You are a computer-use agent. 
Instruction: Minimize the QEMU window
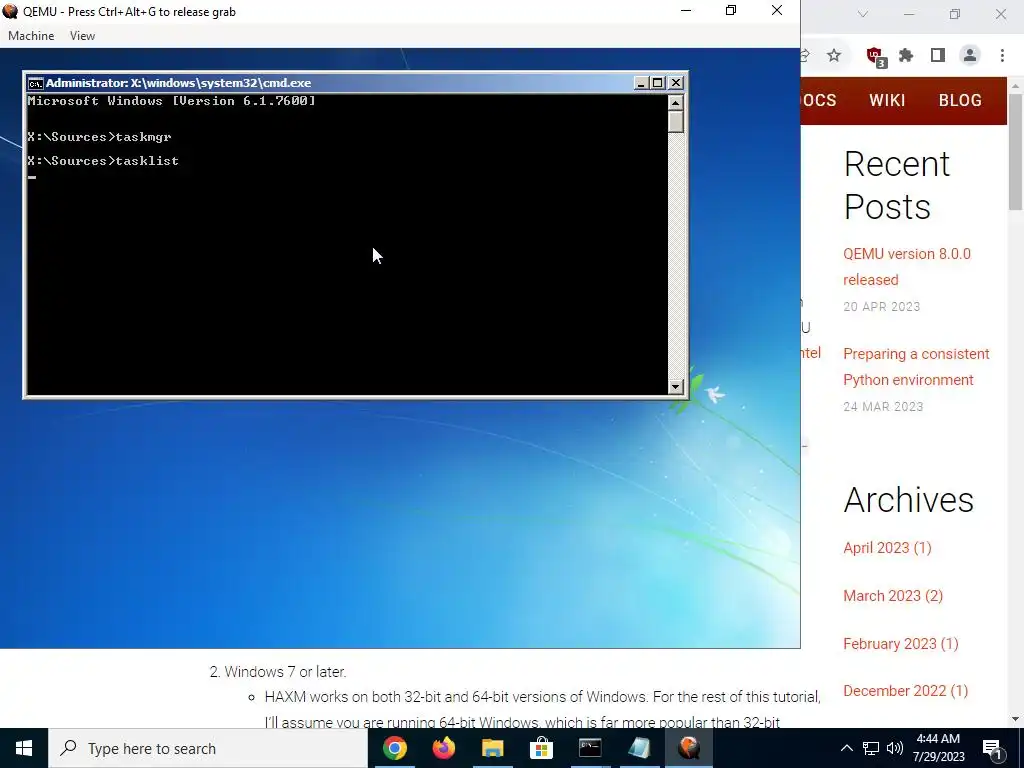[x=686, y=10]
